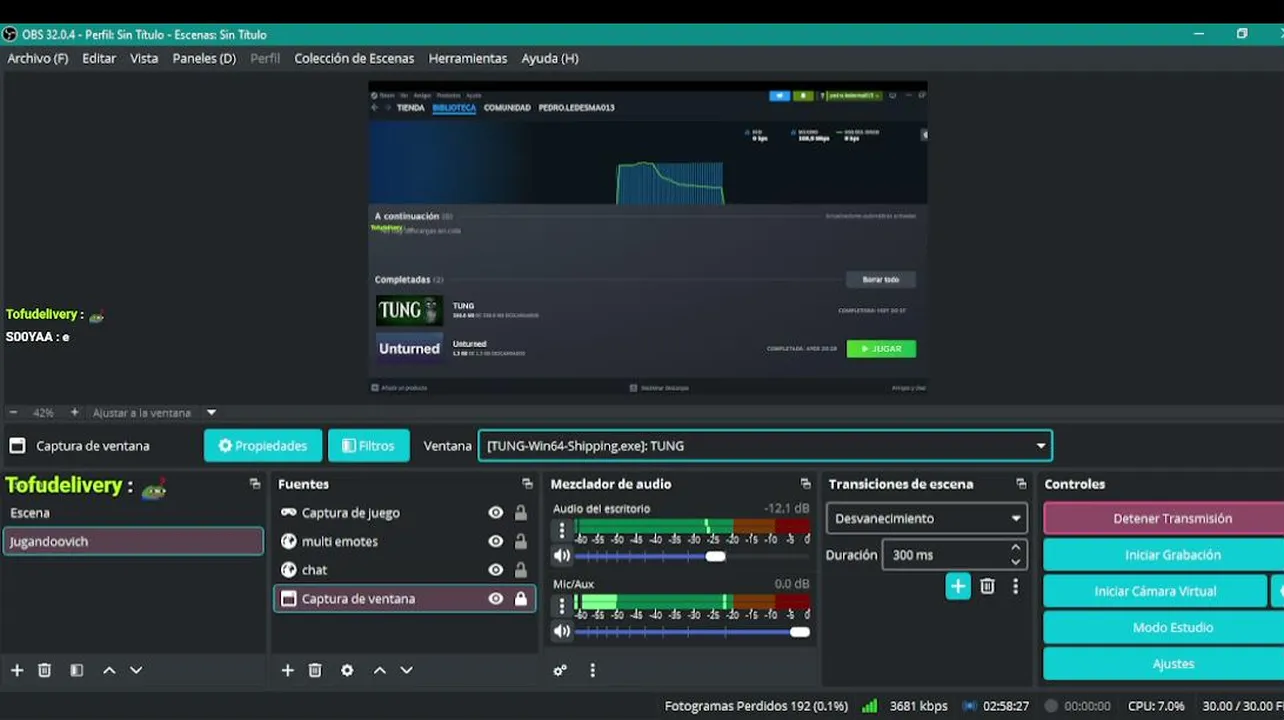Add a scene transition with the plus button
Viewport: 1284px width, 720px height.
pos(958,586)
